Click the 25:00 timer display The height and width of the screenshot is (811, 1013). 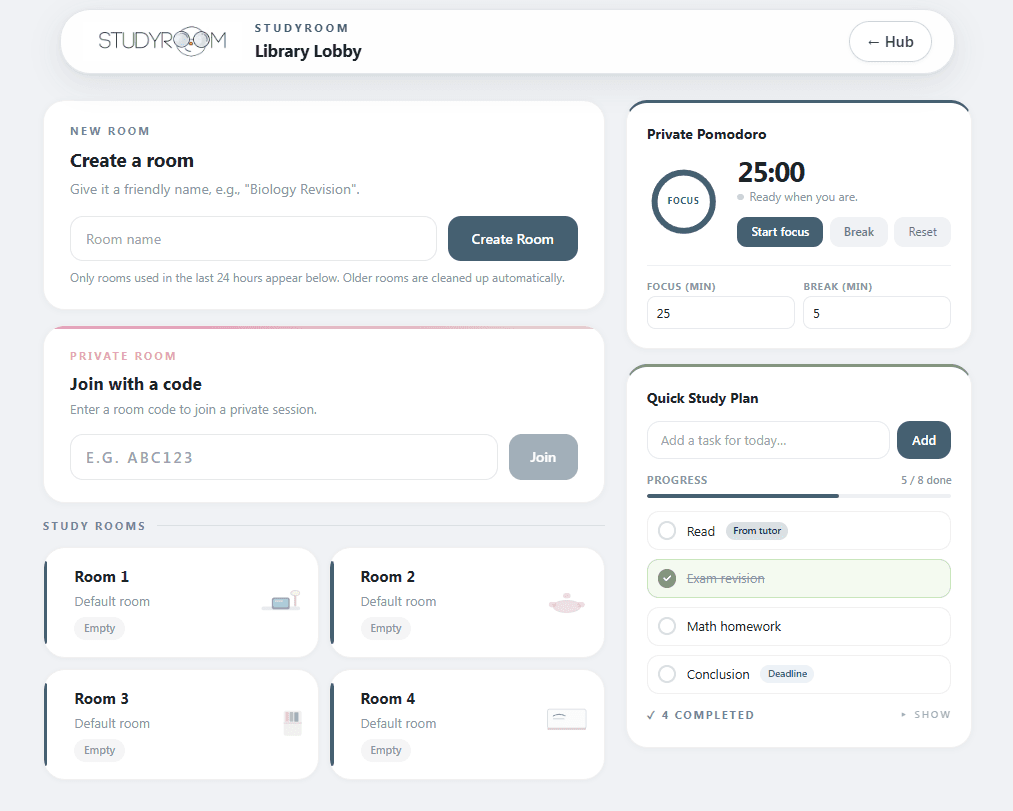pyautogui.click(x=771, y=173)
